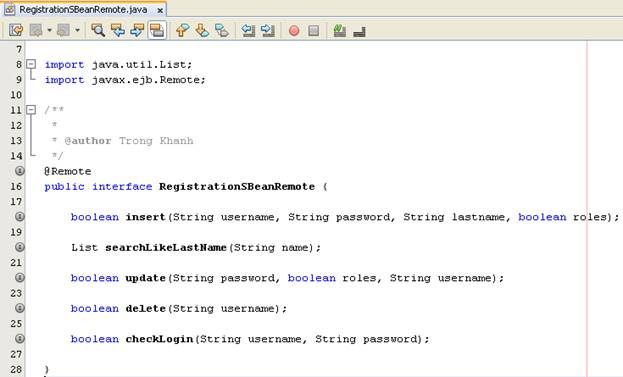Select the RegistrationSBeanRemote.java tab
Image resolution: width=623 pixels, height=377 pixels.
point(83,10)
